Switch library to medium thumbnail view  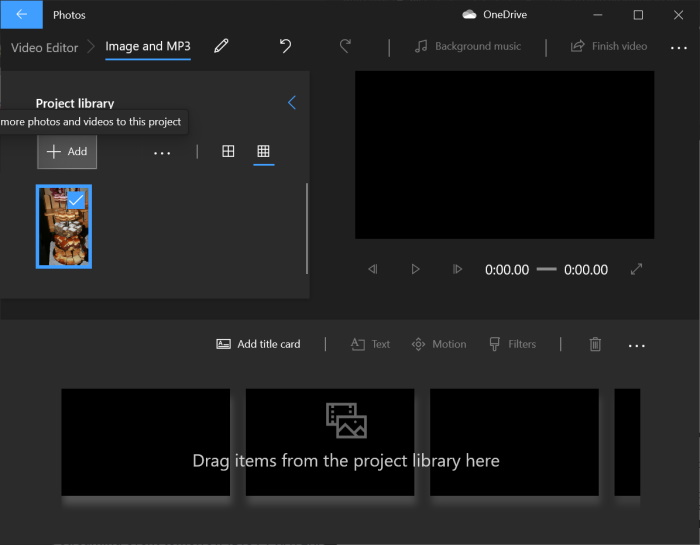tap(228, 151)
